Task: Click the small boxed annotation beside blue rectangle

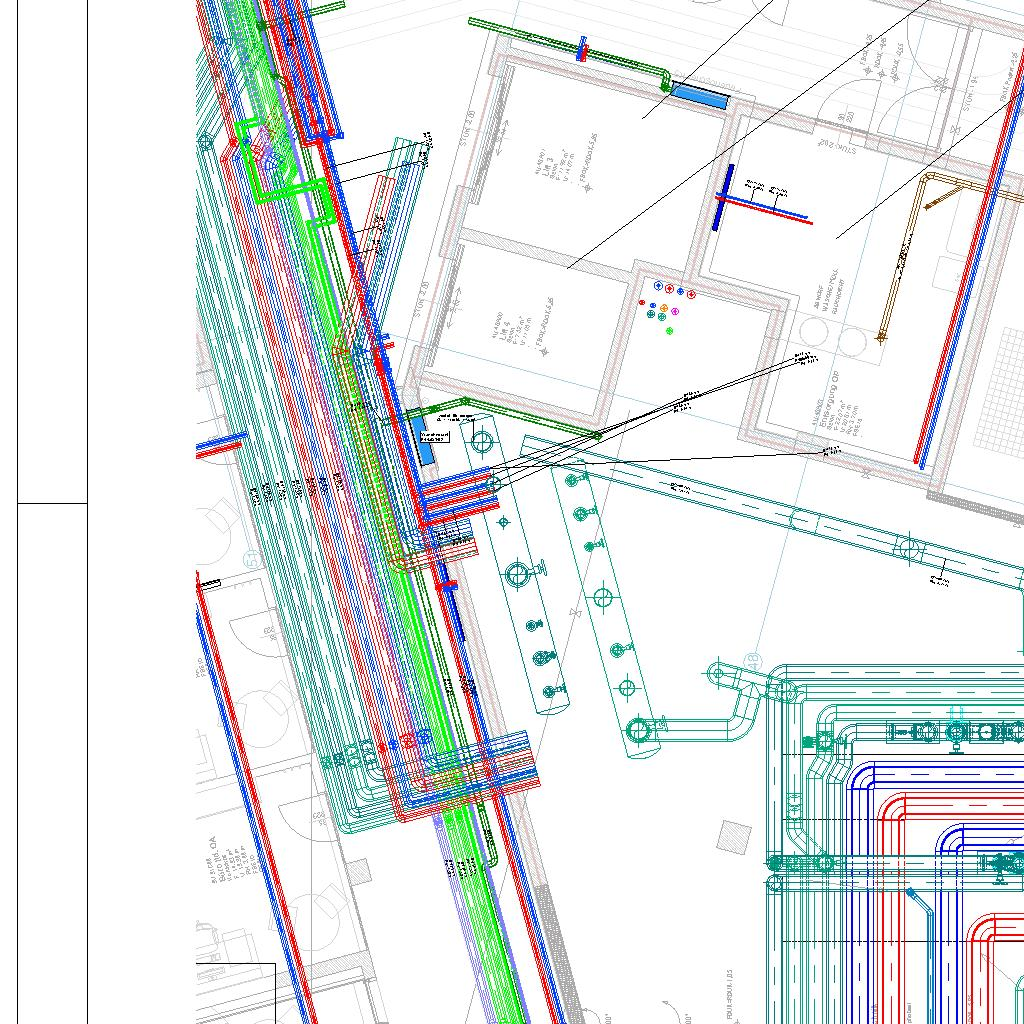Action: [434, 436]
